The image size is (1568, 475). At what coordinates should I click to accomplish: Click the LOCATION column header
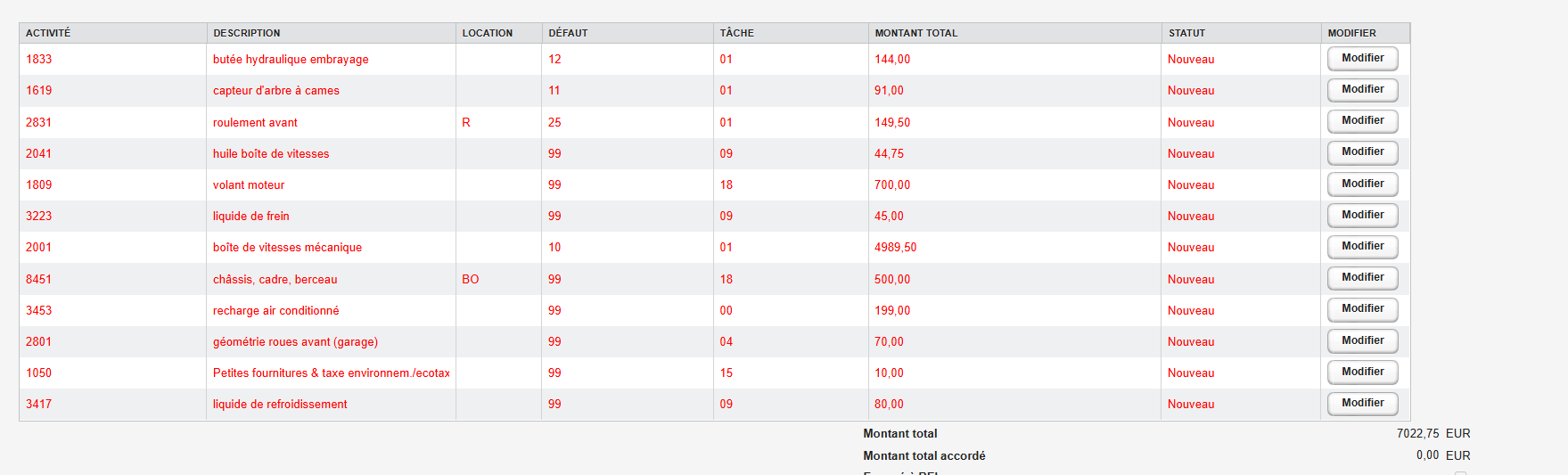pos(488,33)
